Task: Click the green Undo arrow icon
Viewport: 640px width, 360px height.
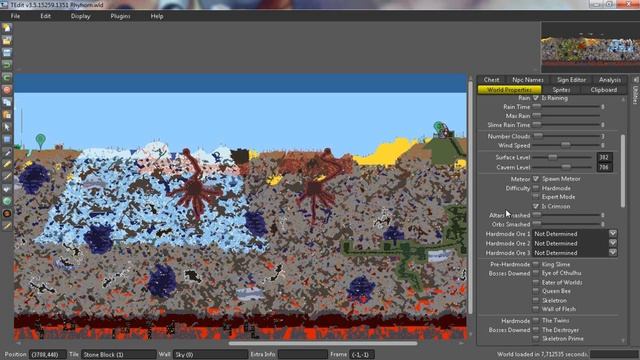Action: pos(7,65)
